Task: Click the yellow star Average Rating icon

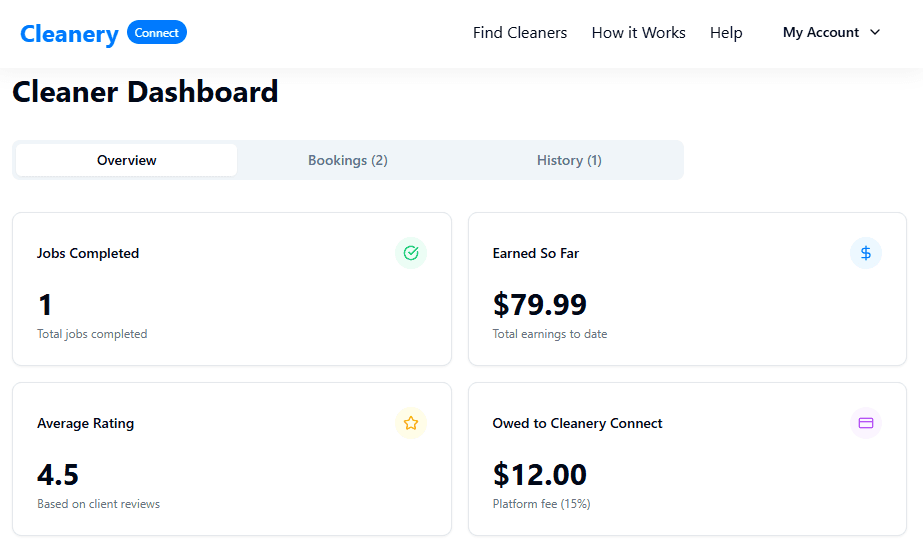Action: coord(410,423)
